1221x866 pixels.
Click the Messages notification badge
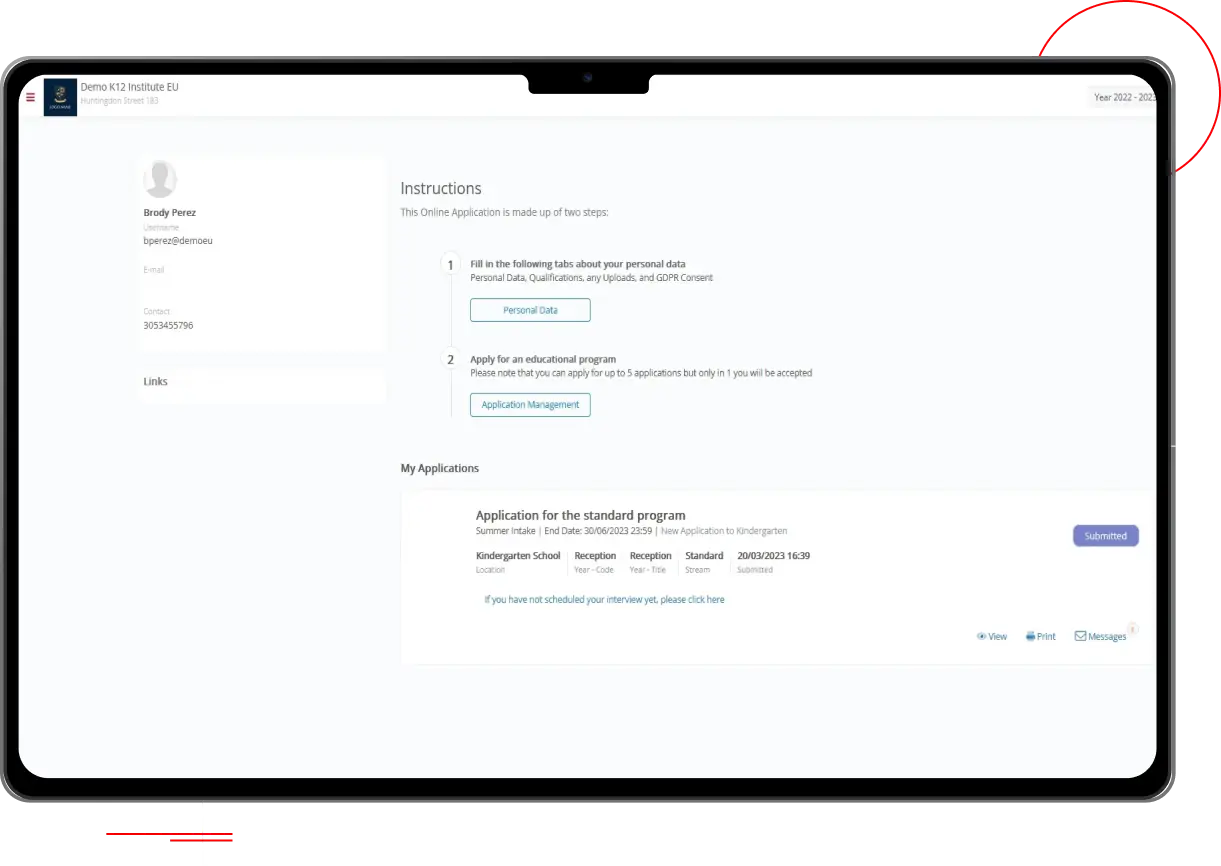click(1132, 629)
